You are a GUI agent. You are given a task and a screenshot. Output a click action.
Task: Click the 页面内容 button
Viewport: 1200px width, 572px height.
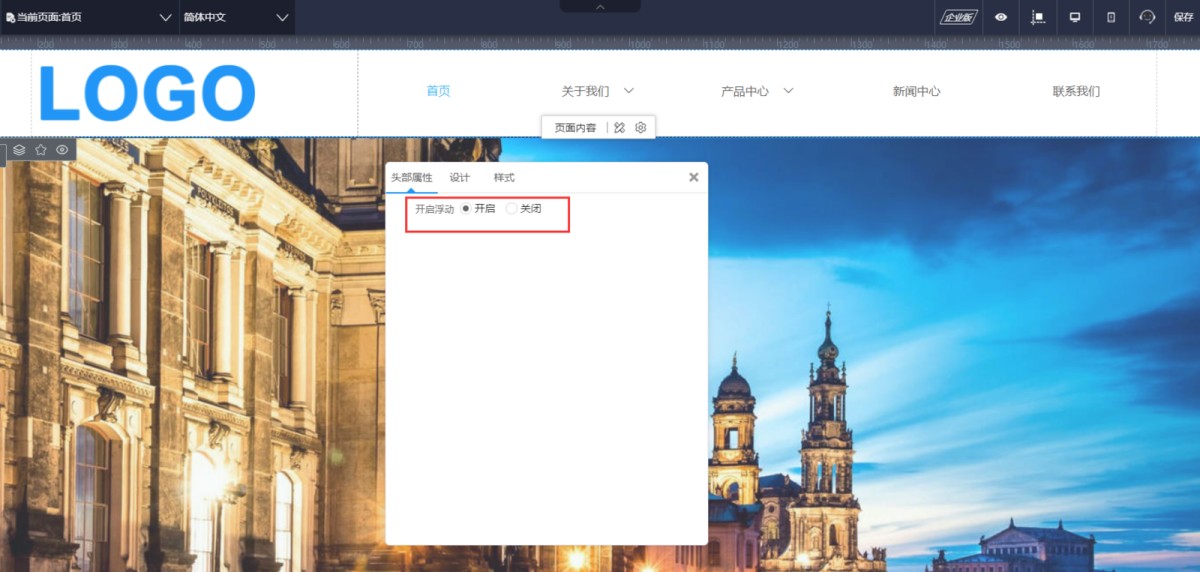[x=575, y=128]
